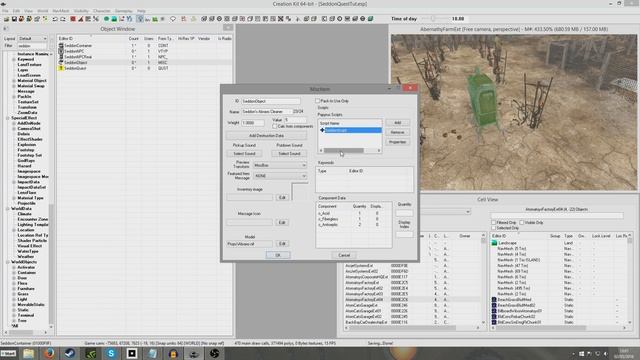This screenshot has width=640, height=360.
Task: Click Remove script button
Action: [x=398, y=133]
